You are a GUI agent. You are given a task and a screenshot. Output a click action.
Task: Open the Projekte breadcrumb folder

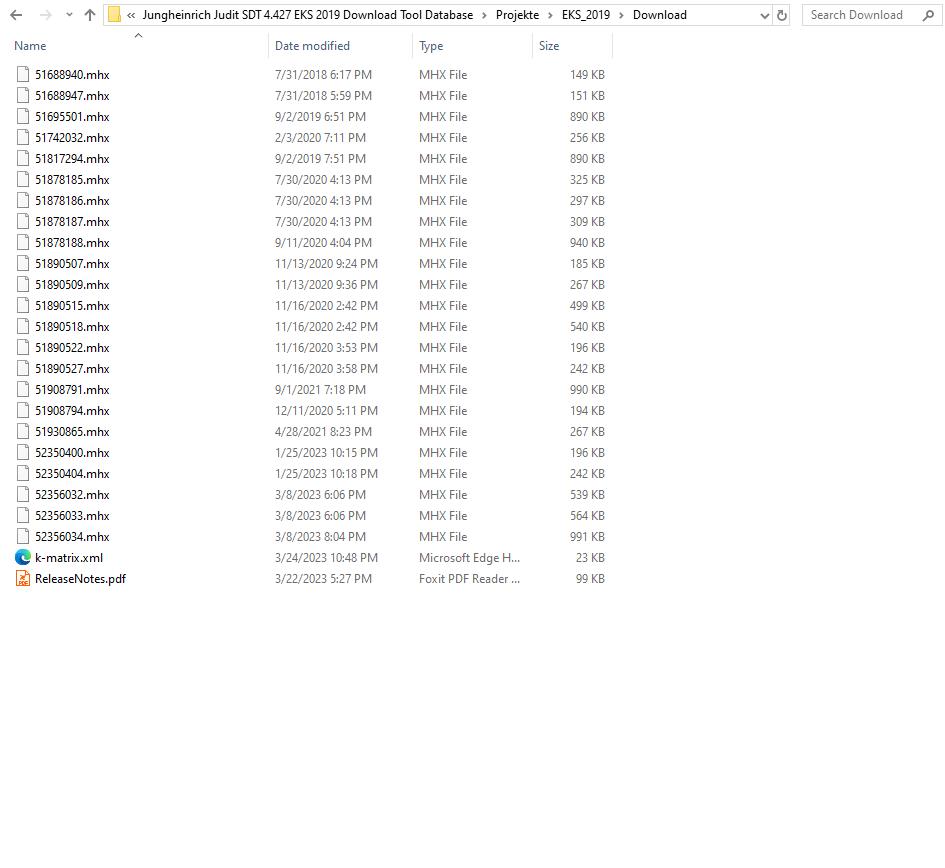517,15
